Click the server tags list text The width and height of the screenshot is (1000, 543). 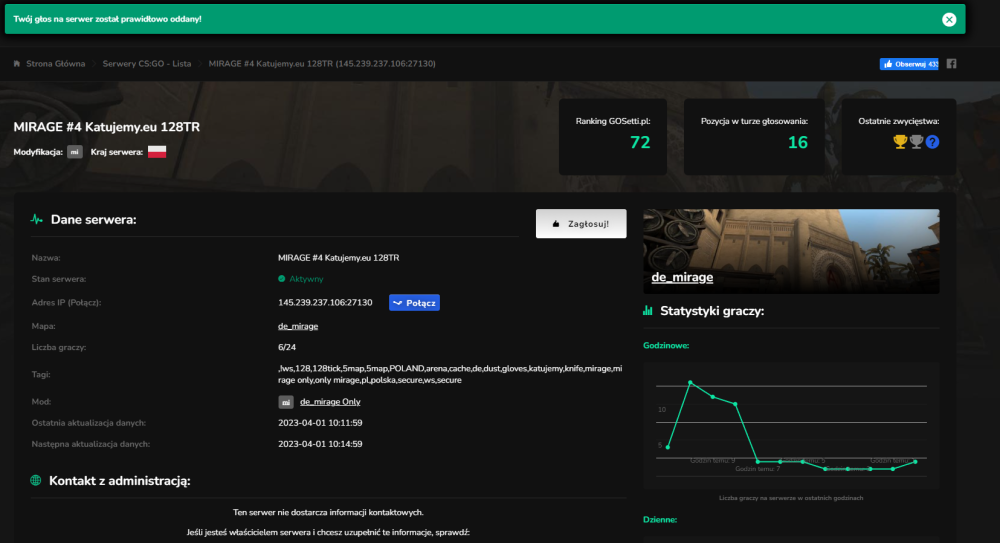450,374
